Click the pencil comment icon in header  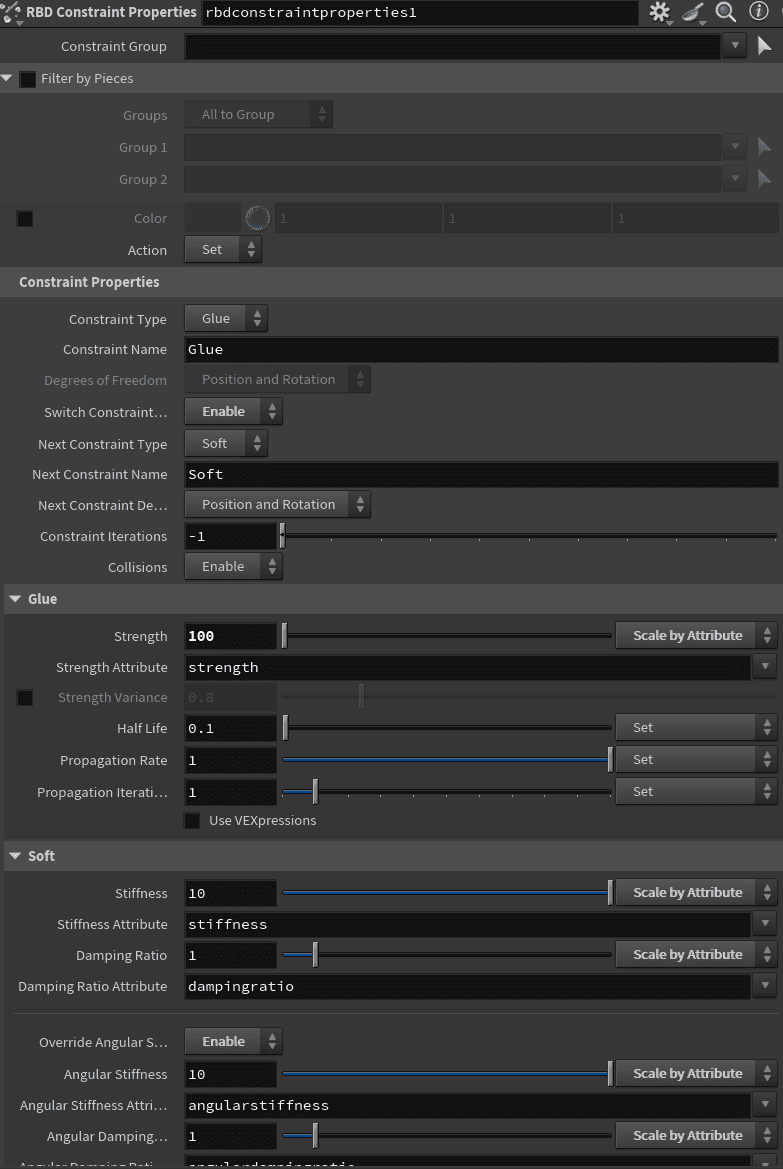coord(693,12)
